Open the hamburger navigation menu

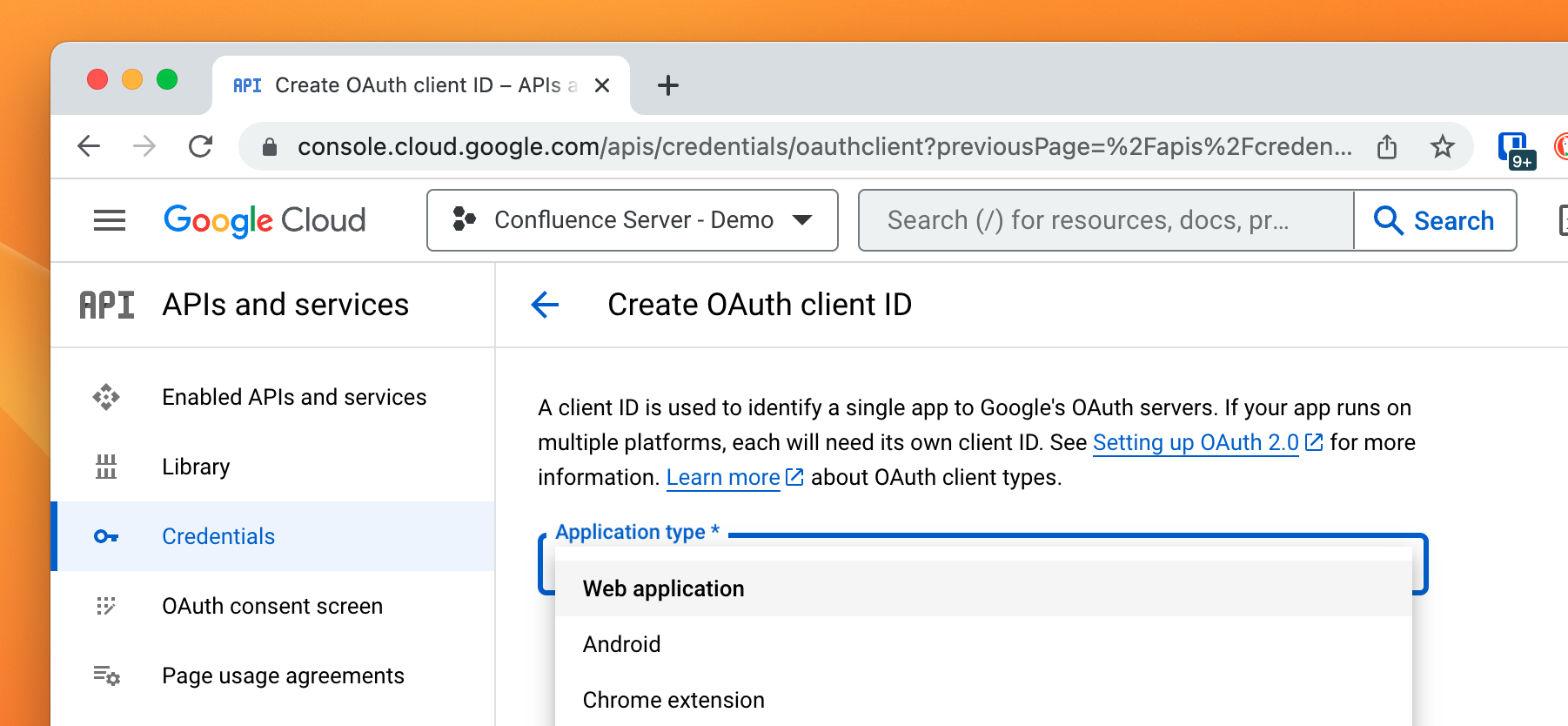110,220
